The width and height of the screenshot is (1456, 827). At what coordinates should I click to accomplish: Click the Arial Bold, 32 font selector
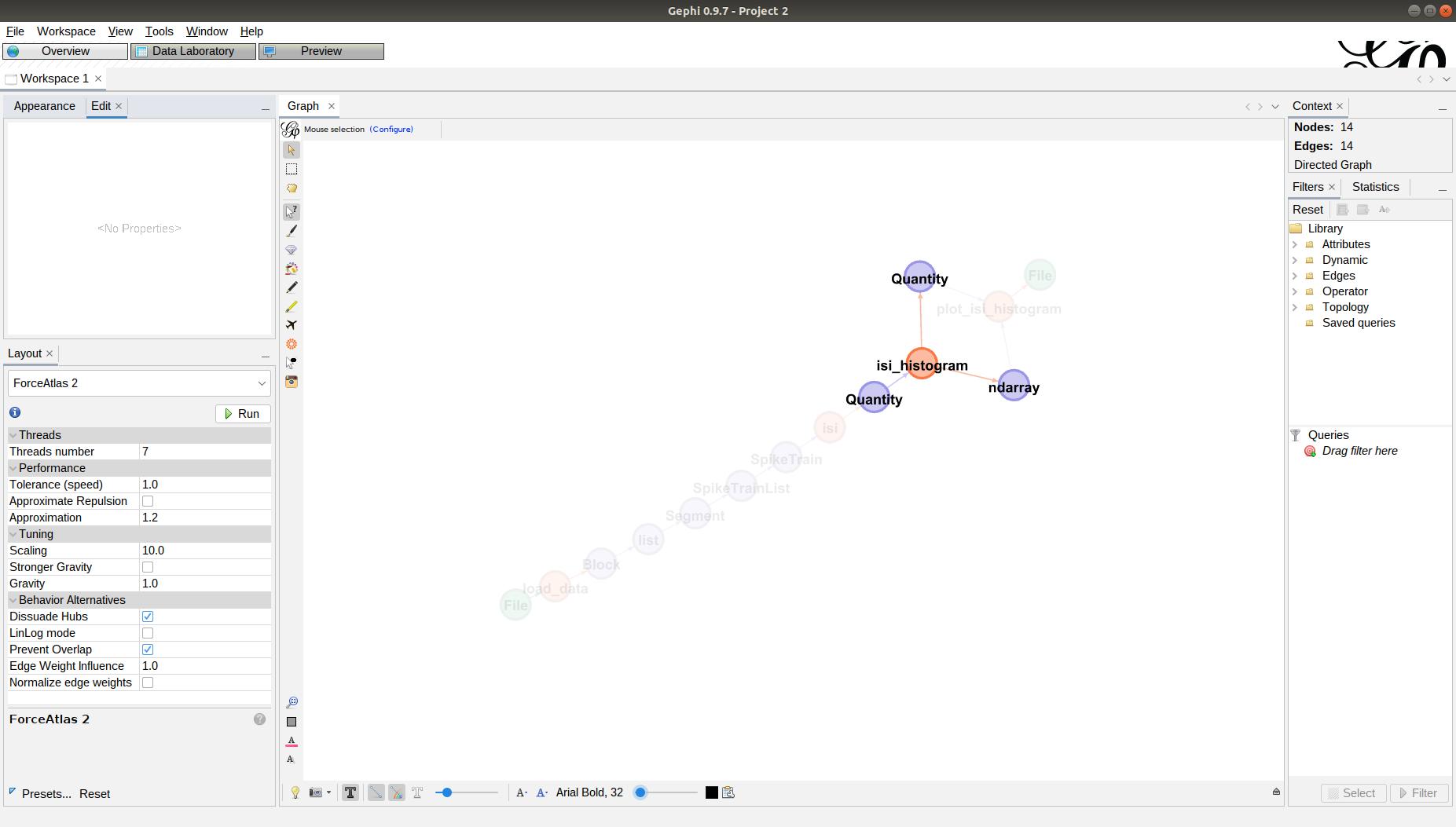point(589,792)
